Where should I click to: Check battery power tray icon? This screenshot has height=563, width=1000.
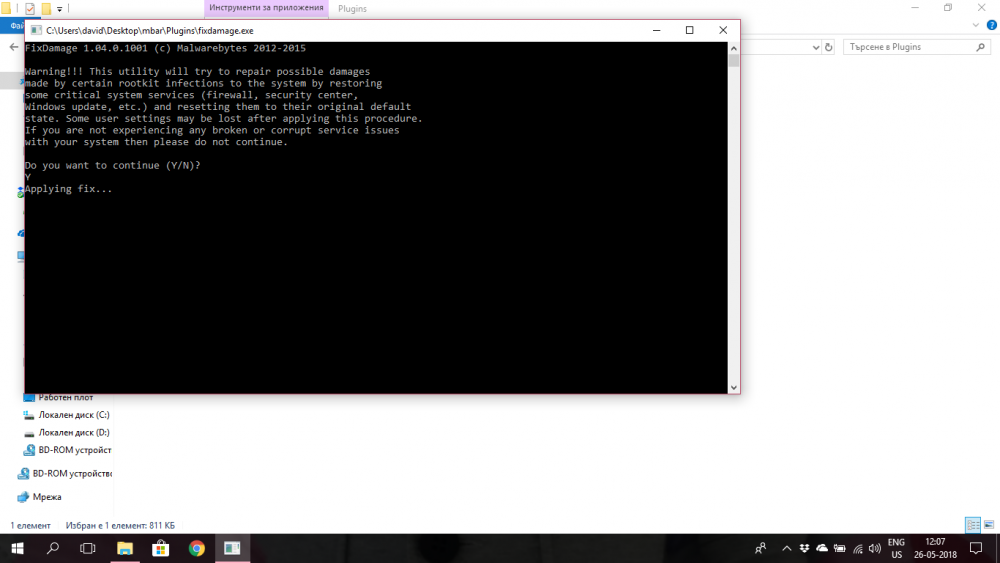840,548
